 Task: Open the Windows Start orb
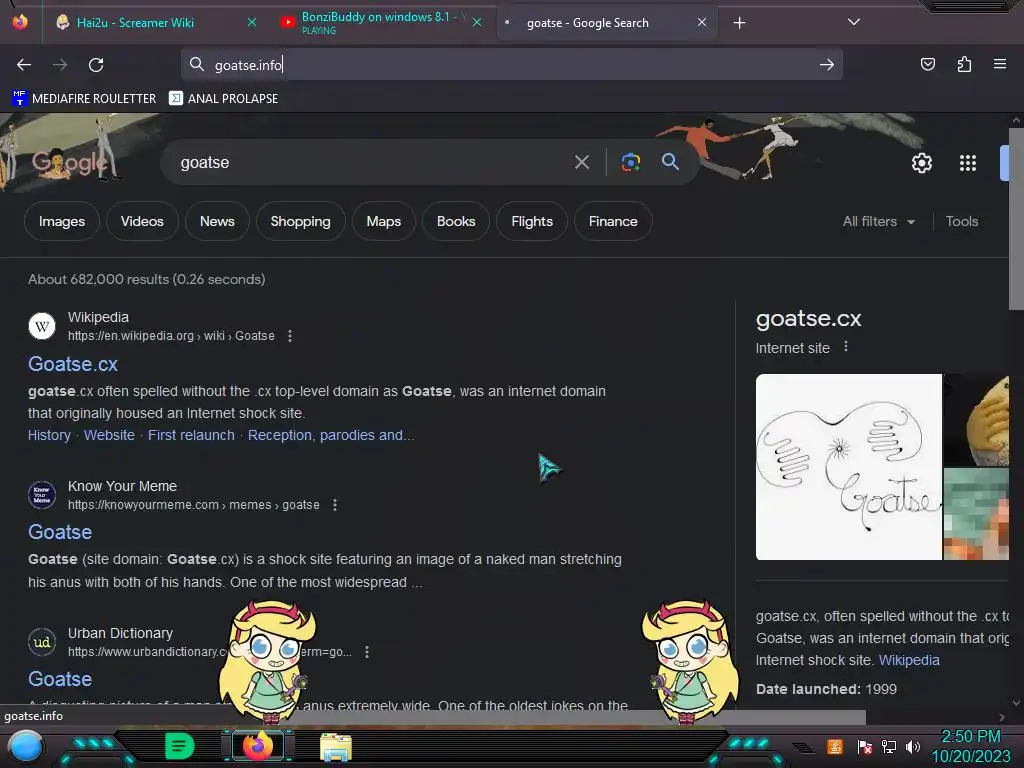point(26,746)
